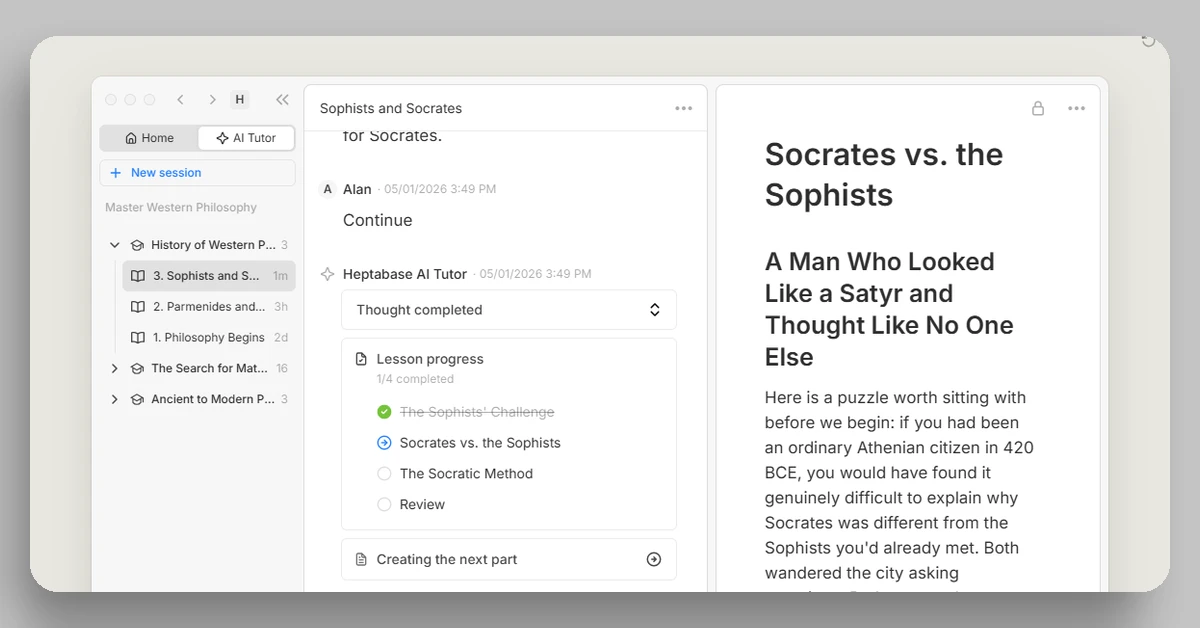The width and height of the screenshot is (1200, 628).
Task: Switch to the Home tab
Action: pos(149,138)
